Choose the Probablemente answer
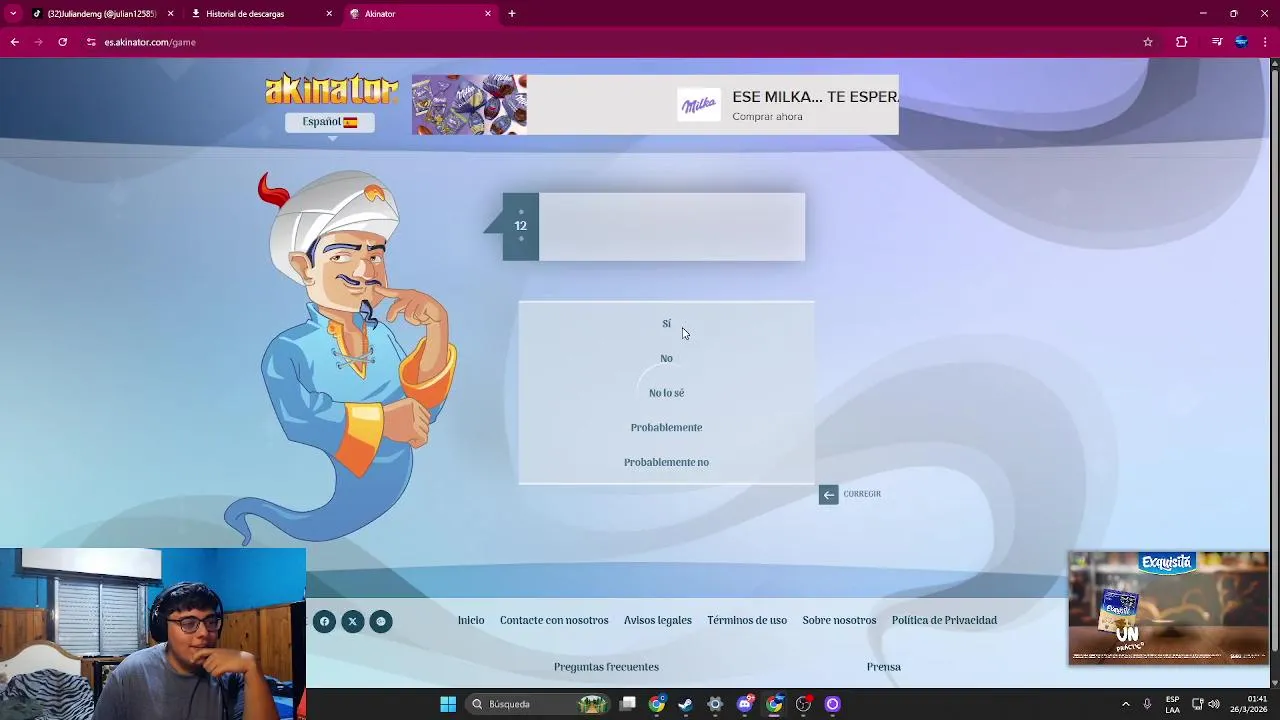The width and height of the screenshot is (1280, 720). point(666,428)
